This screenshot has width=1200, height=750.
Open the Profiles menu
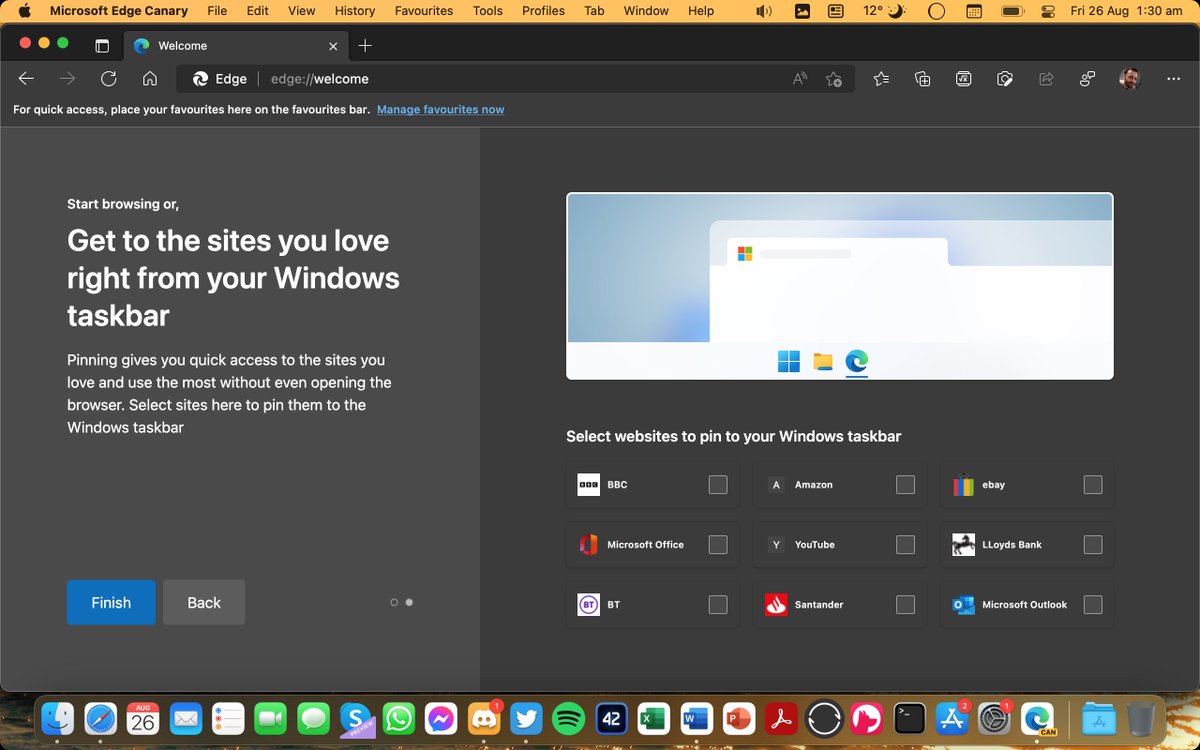pos(543,11)
